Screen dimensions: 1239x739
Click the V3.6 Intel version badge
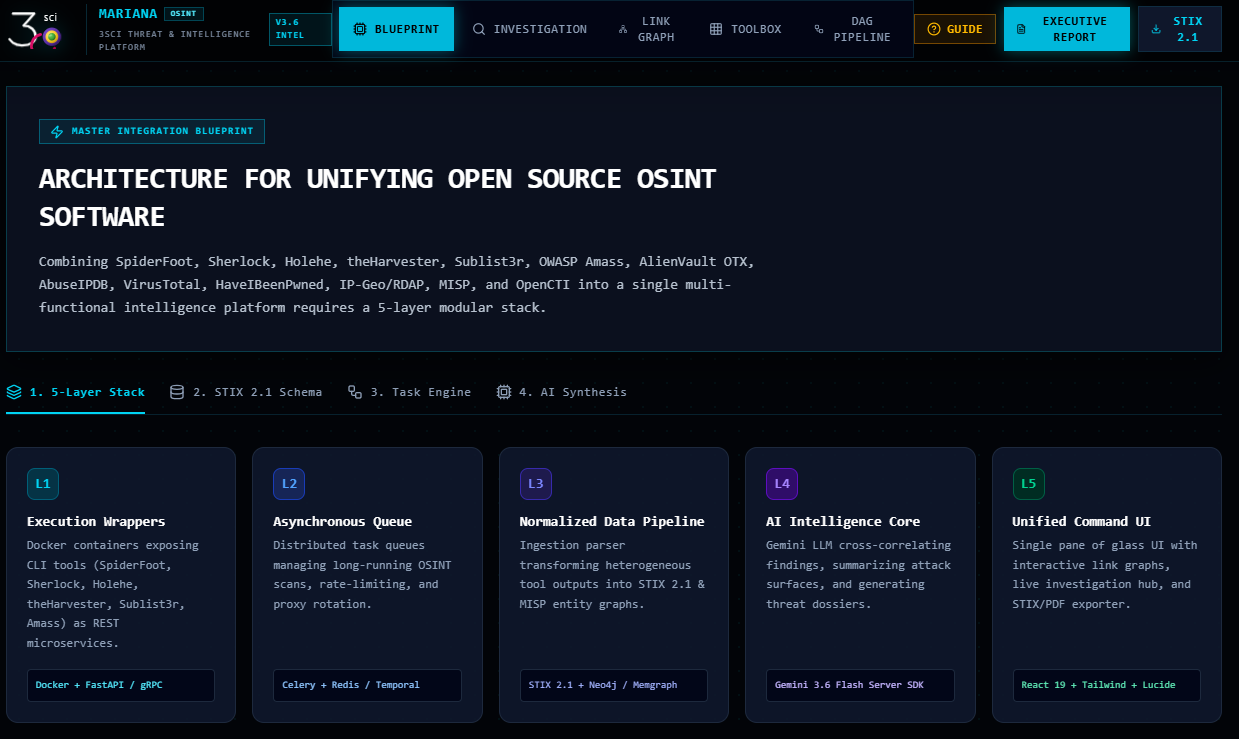tap(300, 29)
